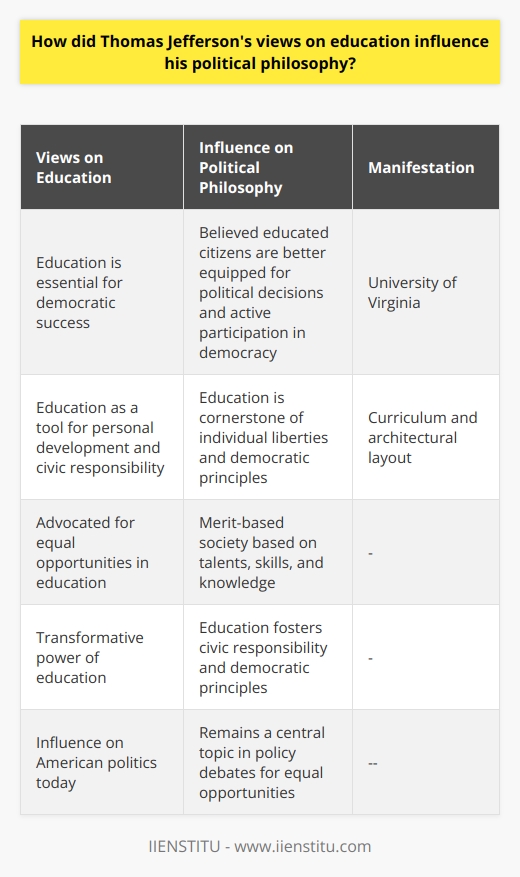This screenshot has width=520, height=877.
Task: Click the 'Merit-based society based on talents' cell
Action: (x=267, y=552)
